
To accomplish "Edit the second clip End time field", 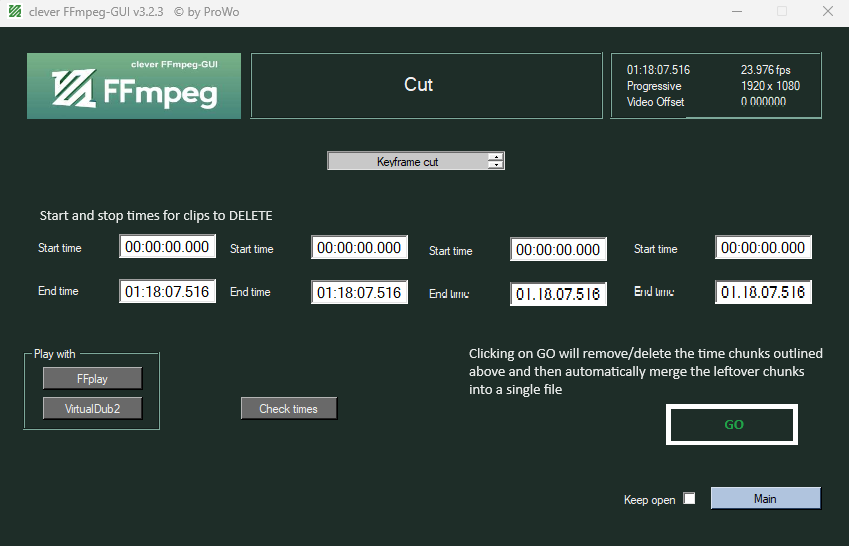I will coord(360,292).
